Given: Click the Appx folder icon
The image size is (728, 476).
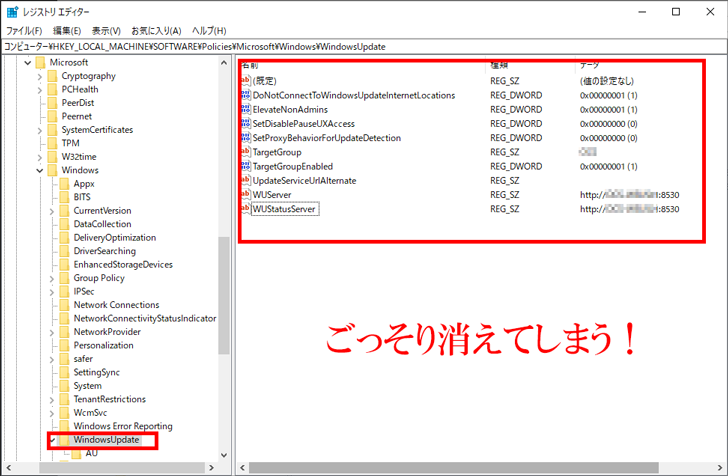Looking at the screenshot, I should click(65, 183).
